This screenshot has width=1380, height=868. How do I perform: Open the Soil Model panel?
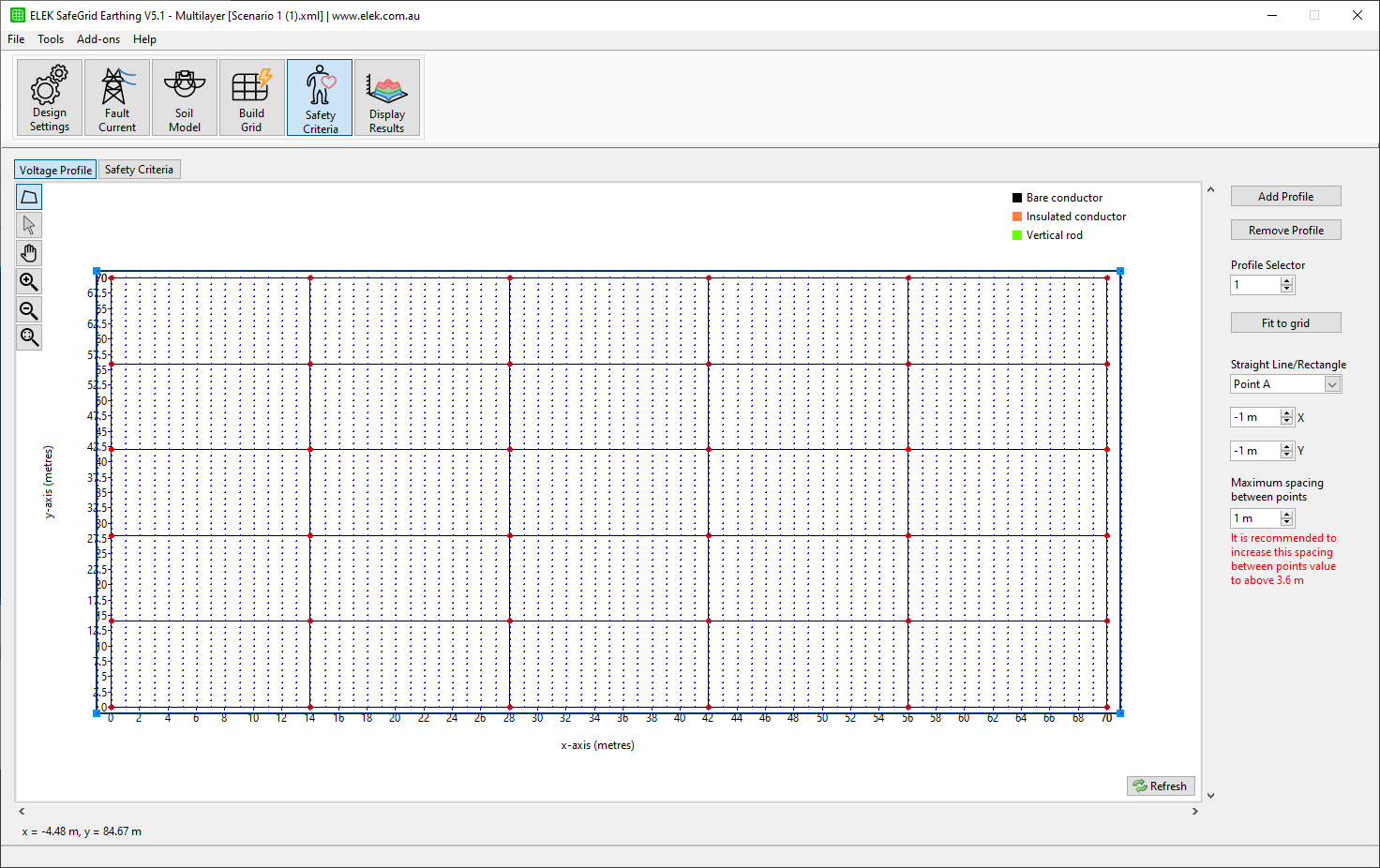184,97
